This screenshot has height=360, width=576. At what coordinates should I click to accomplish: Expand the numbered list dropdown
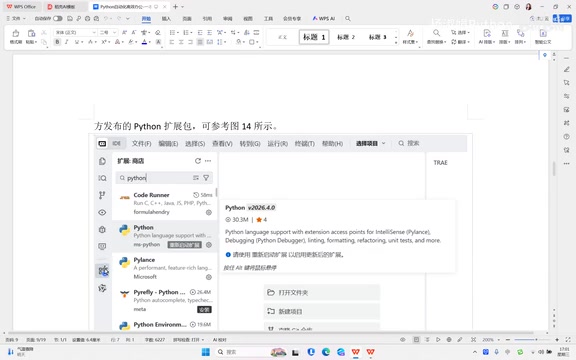tap(191, 33)
